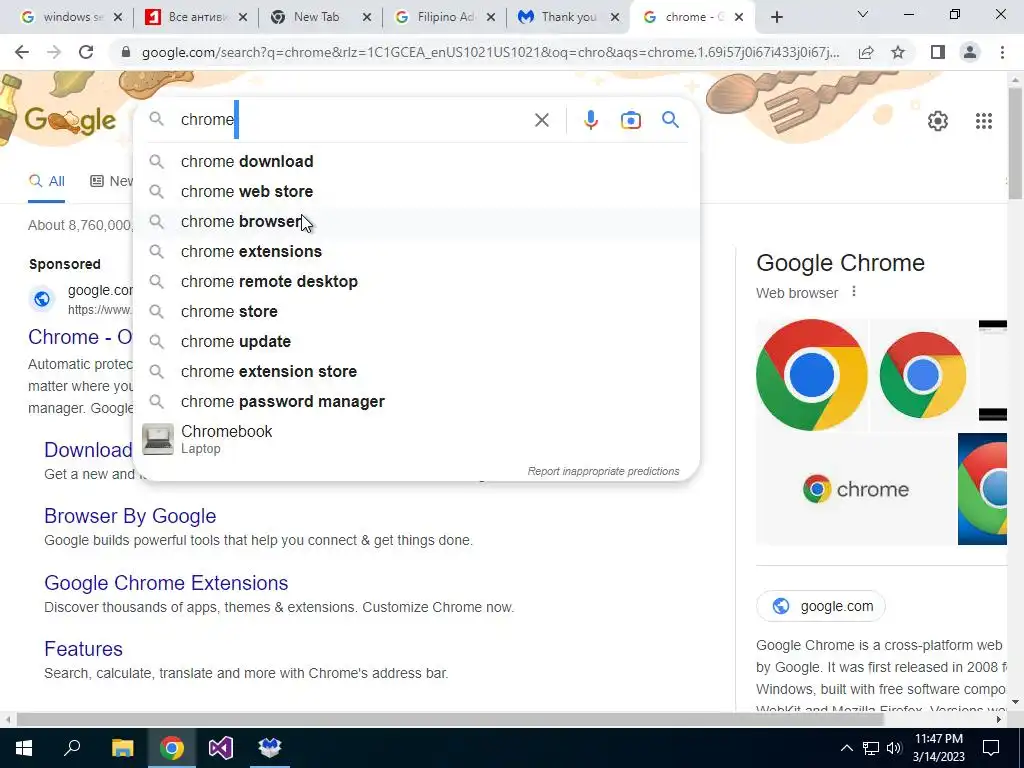
Task: Open a new tab with plus button
Action: pyautogui.click(x=776, y=18)
